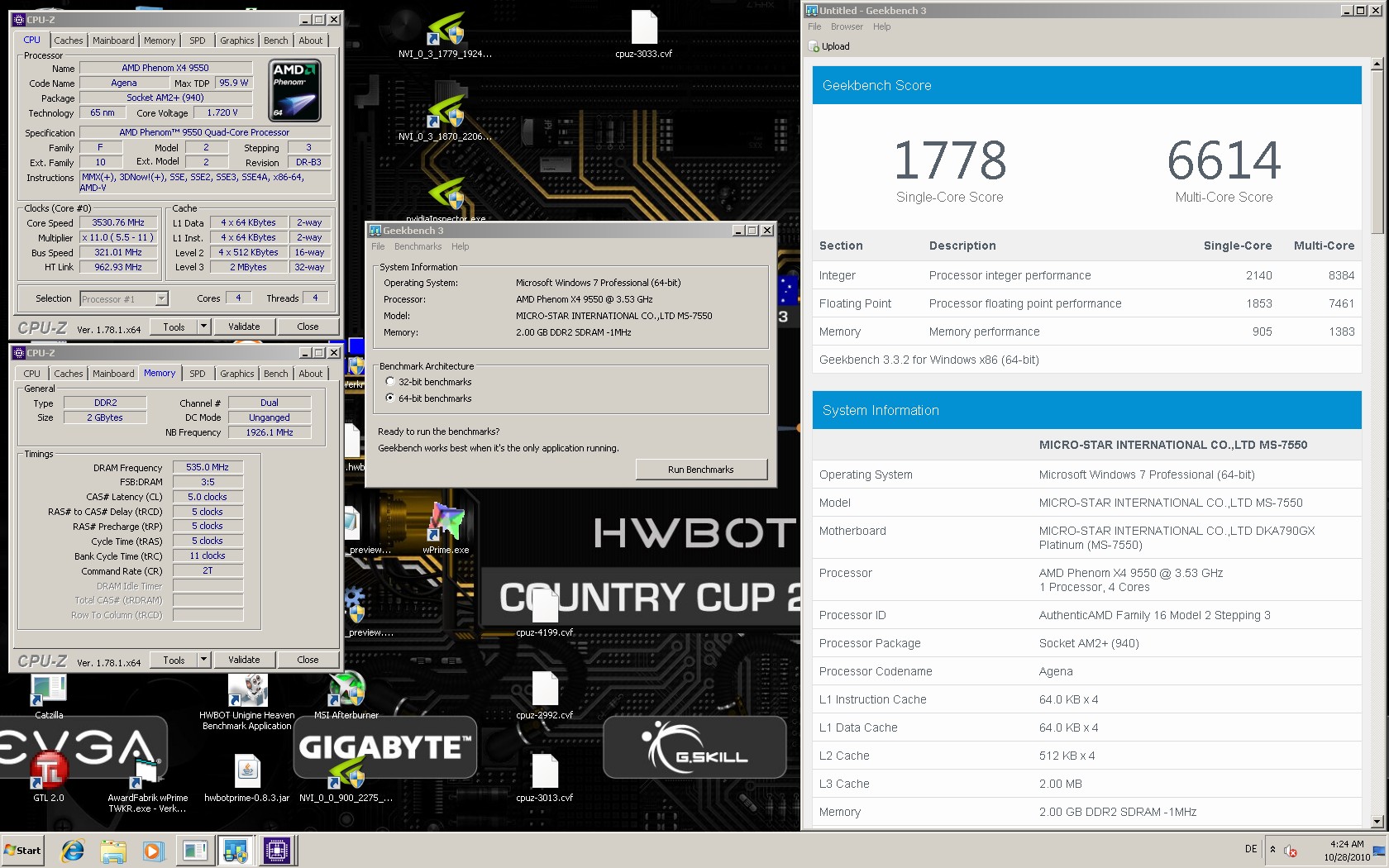The image size is (1389, 868).
Task: Switch to SPD tab in upper CPU-Z
Action: 198,41
